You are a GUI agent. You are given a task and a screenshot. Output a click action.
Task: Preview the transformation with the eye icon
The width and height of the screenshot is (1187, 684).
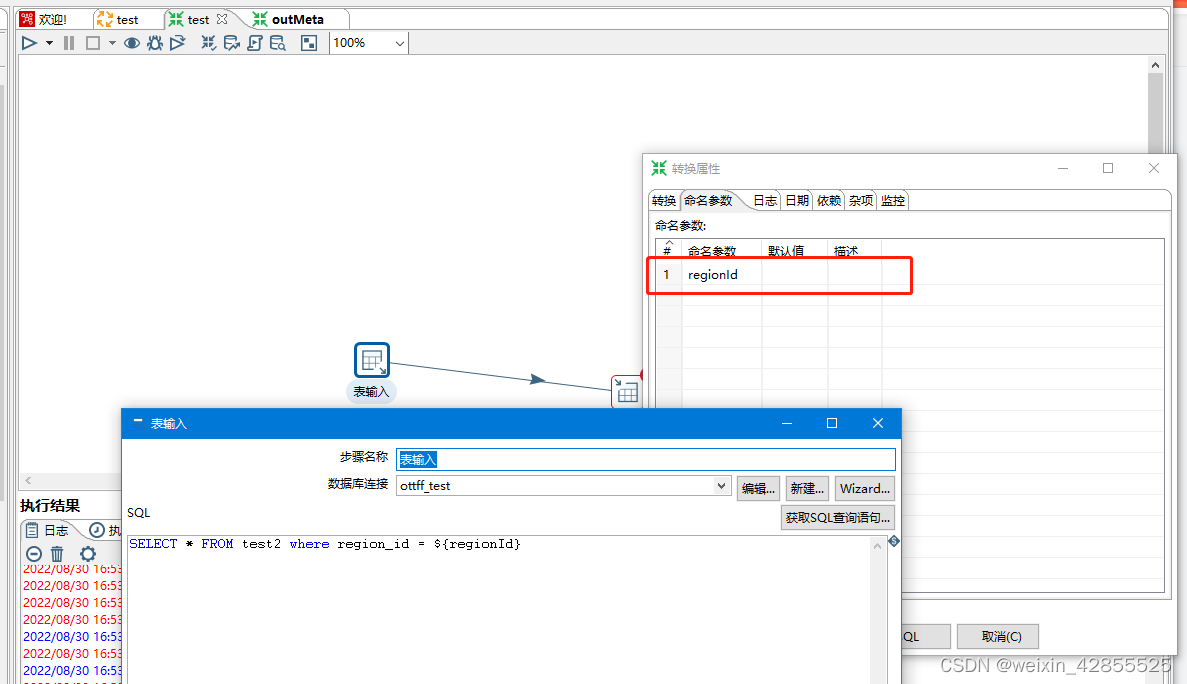click(130, 42)
